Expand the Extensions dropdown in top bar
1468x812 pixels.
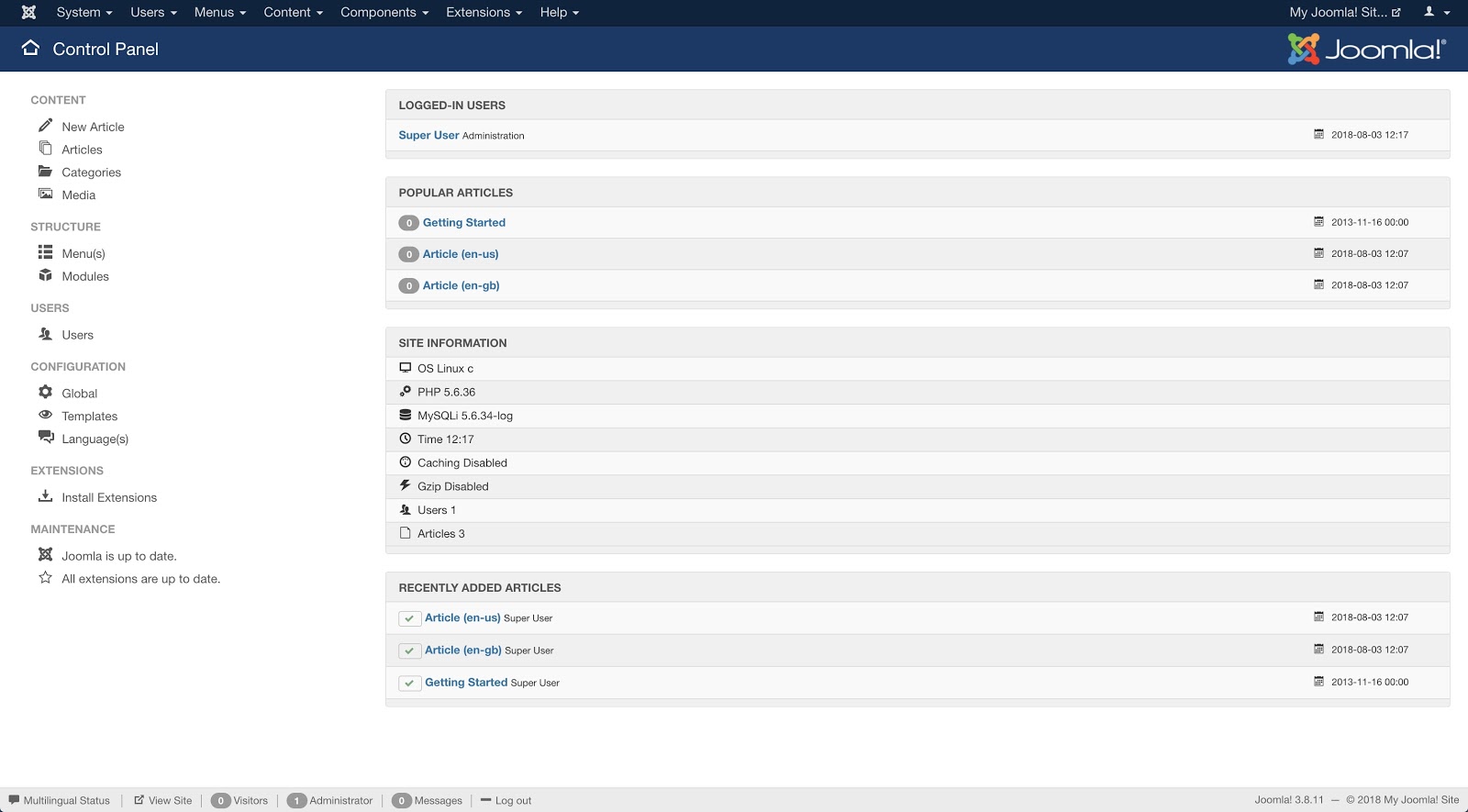484,12
